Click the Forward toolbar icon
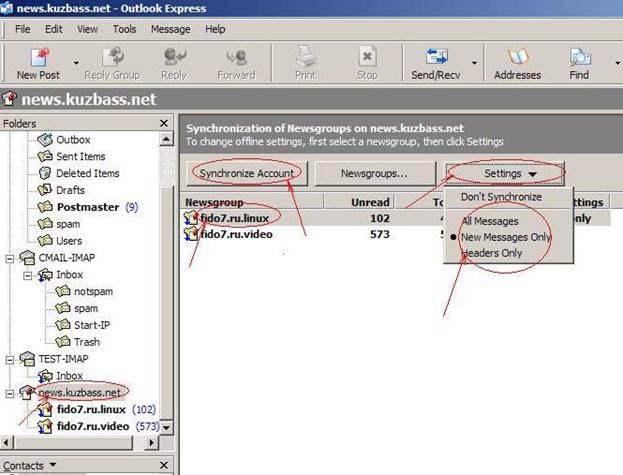The width and height of the screenshot is (623, 475). (237, 57)
